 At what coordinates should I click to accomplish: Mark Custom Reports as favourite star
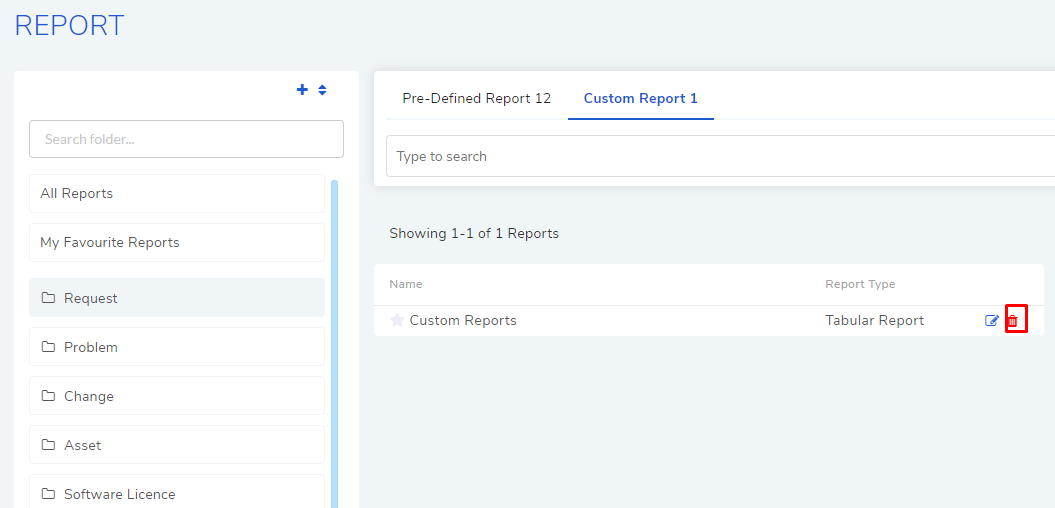click(x=397, y=320)
